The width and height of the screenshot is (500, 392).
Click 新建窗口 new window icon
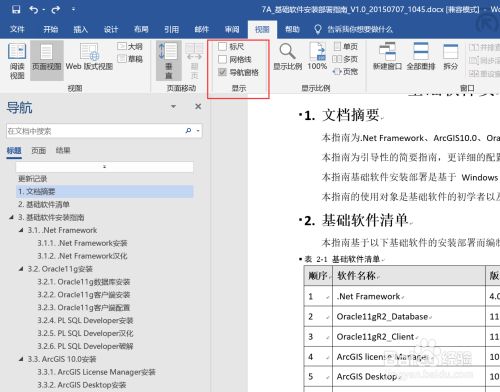click(387, 57)
